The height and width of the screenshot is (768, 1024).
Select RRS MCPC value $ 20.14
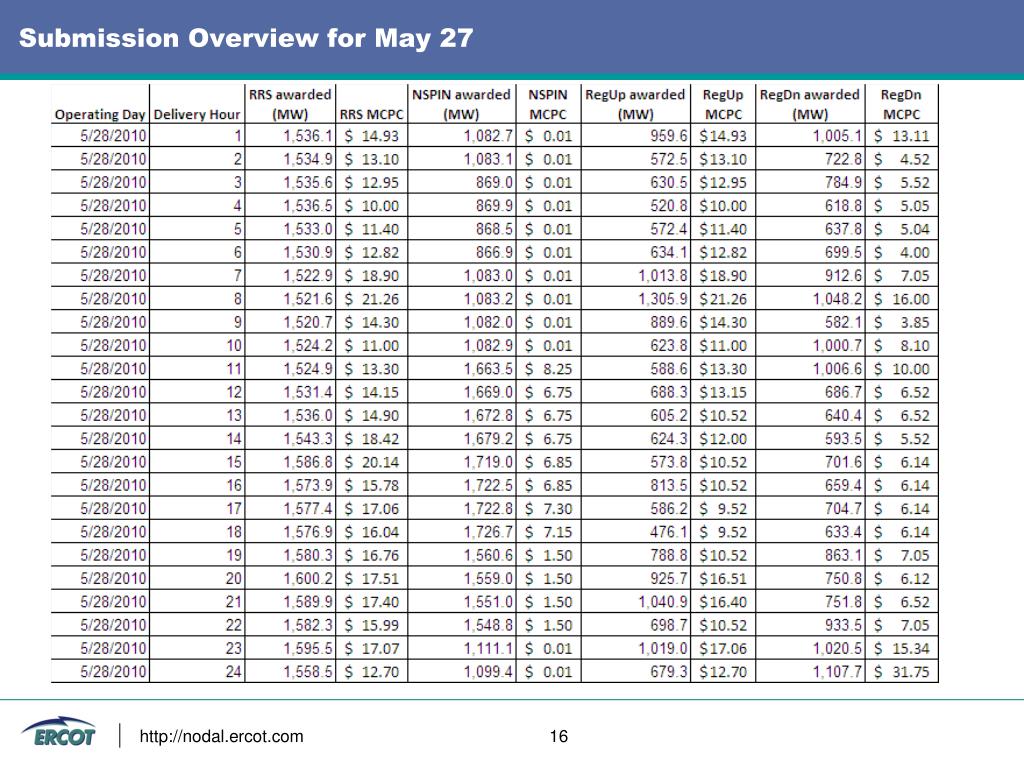click(x=372, y=462)
